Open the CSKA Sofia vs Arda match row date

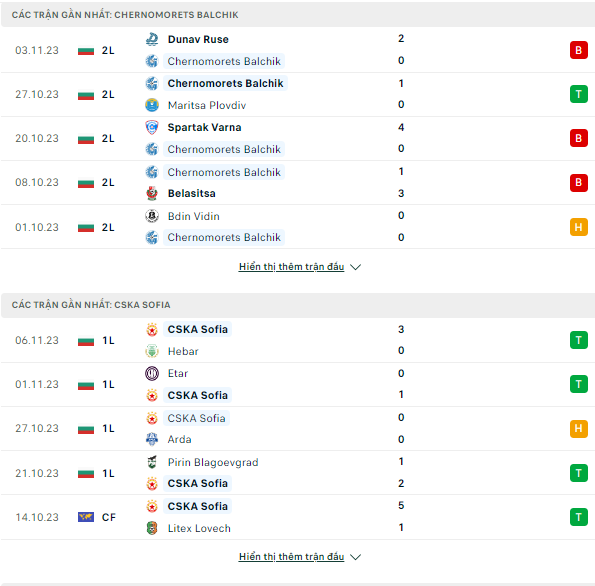click(x=37, y=428)
